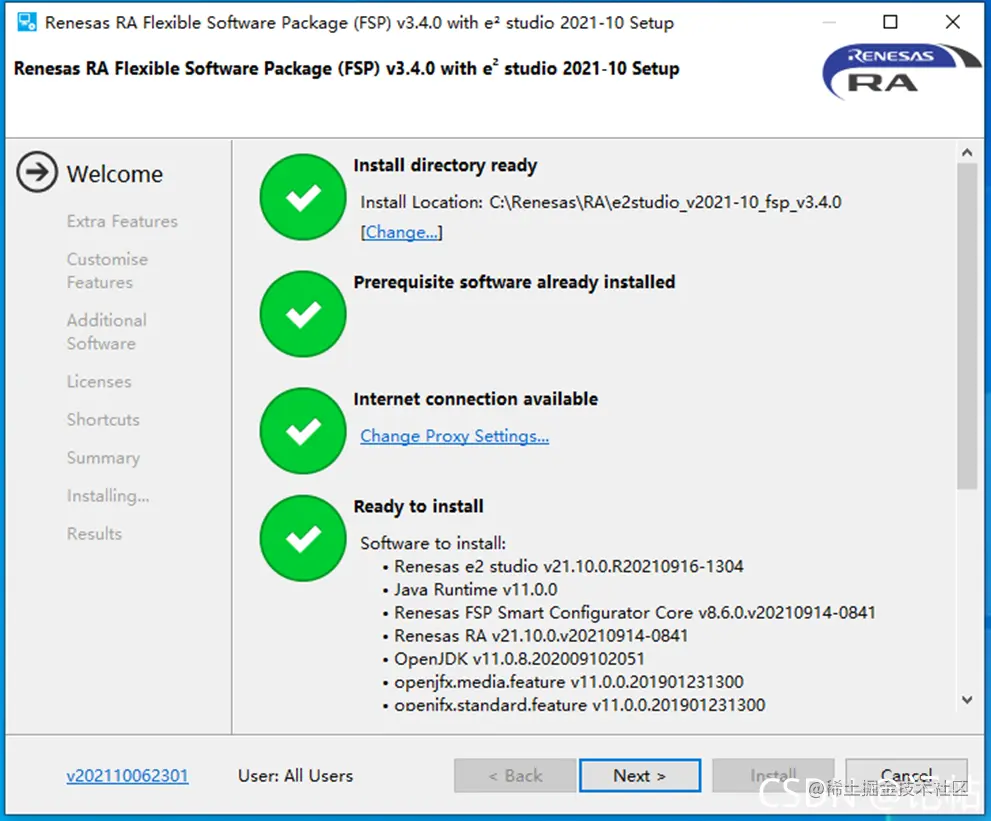The width and height of the screenshot is (991, 821).
Task: Click the 'Install directory ready' heading
Action: [445, 166]
